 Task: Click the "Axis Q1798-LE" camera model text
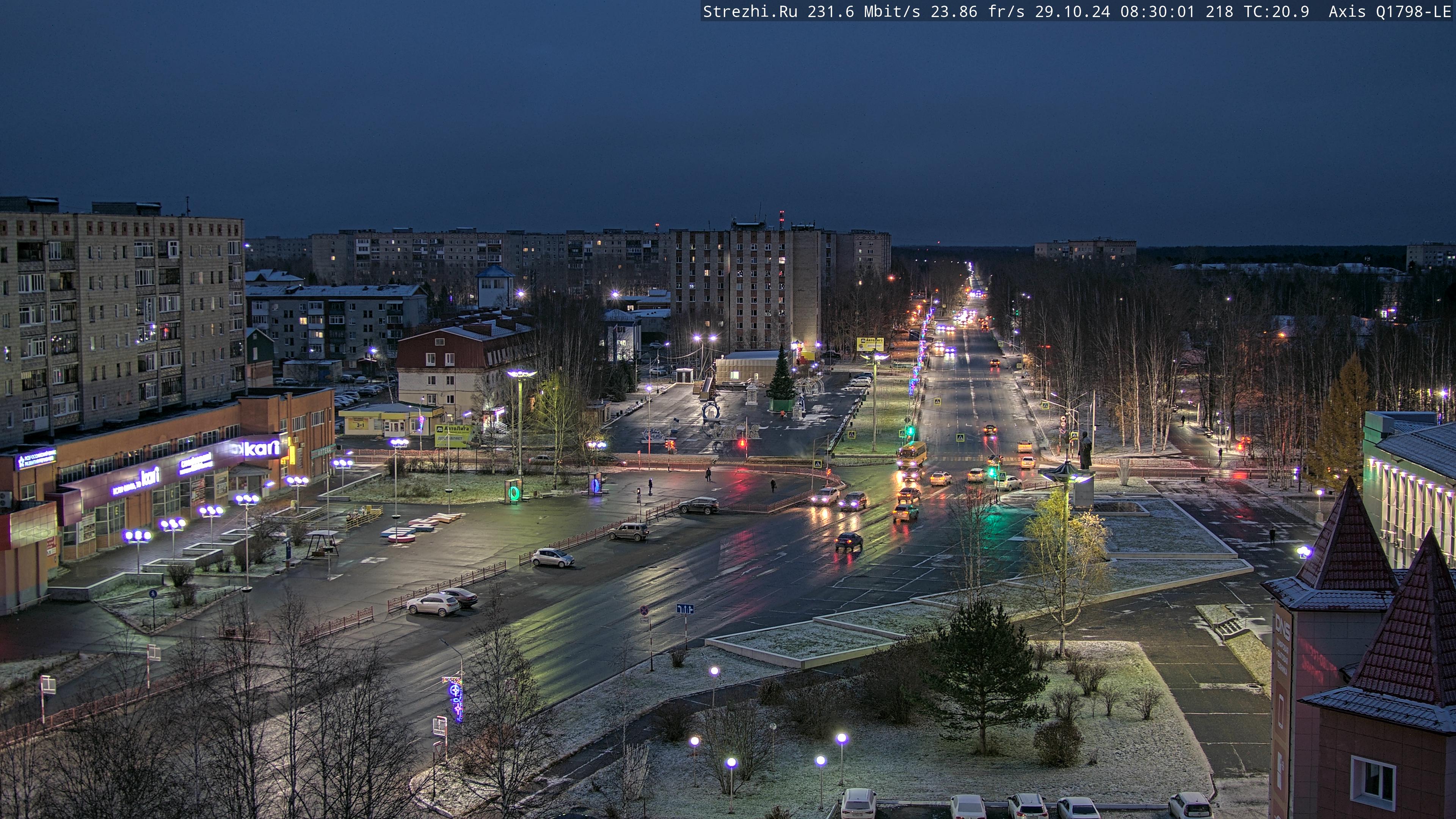[1390, 12]
